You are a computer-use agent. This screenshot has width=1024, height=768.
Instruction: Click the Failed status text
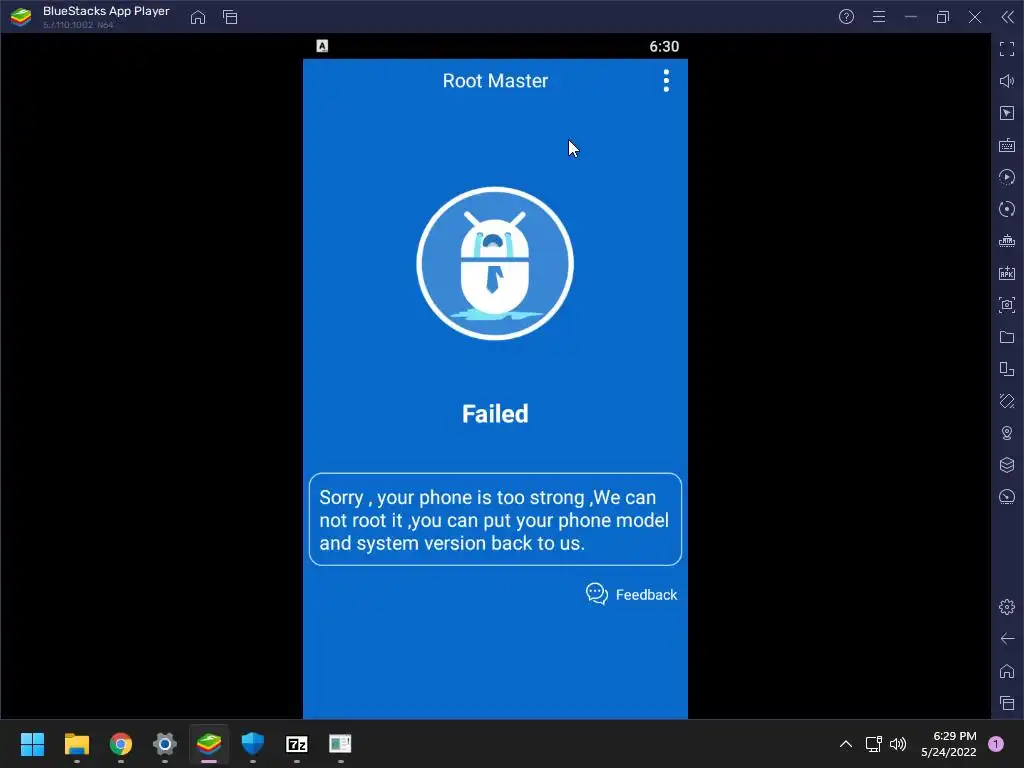click(495, 414)
